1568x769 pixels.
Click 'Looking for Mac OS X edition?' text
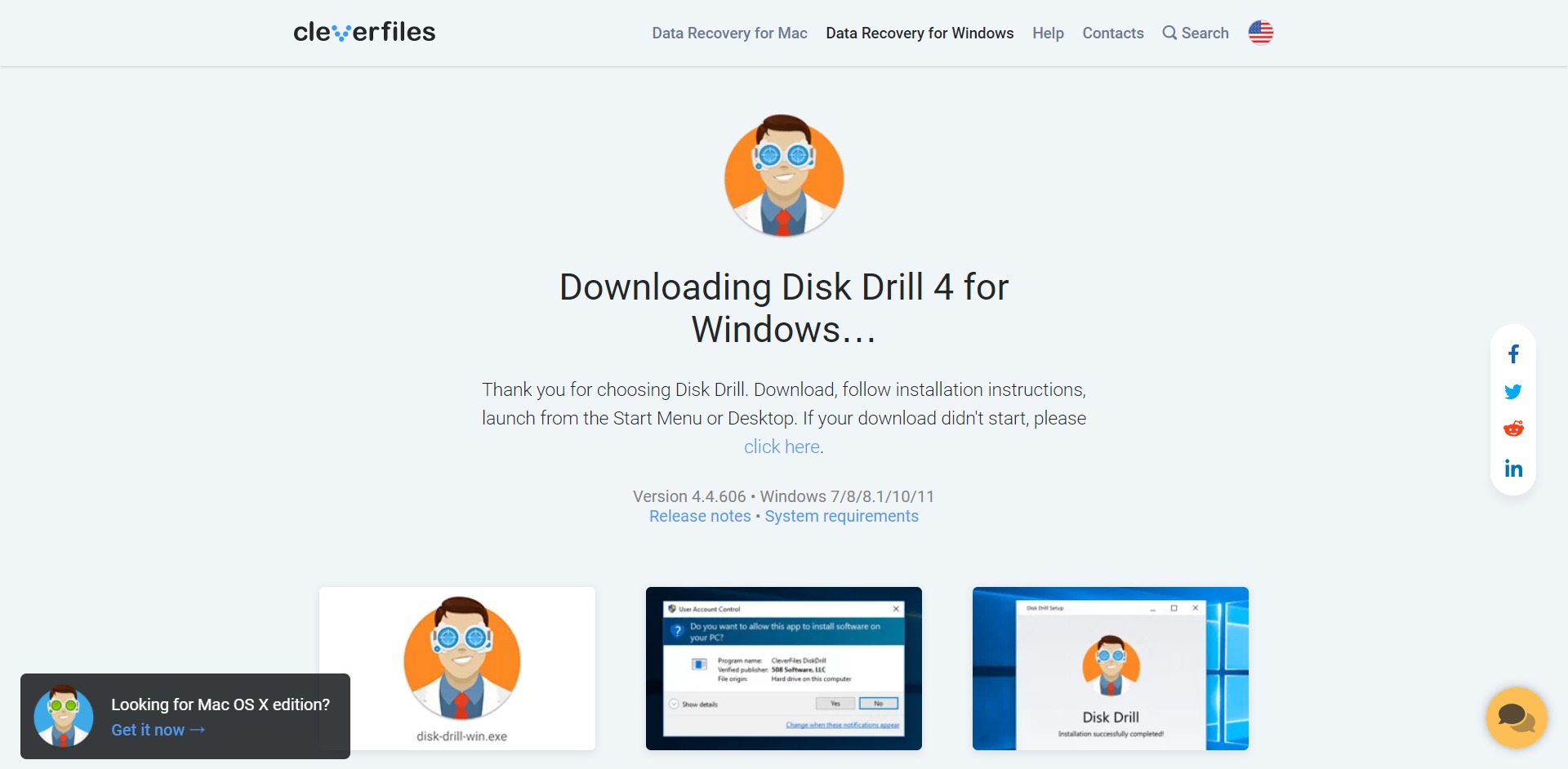220,705
